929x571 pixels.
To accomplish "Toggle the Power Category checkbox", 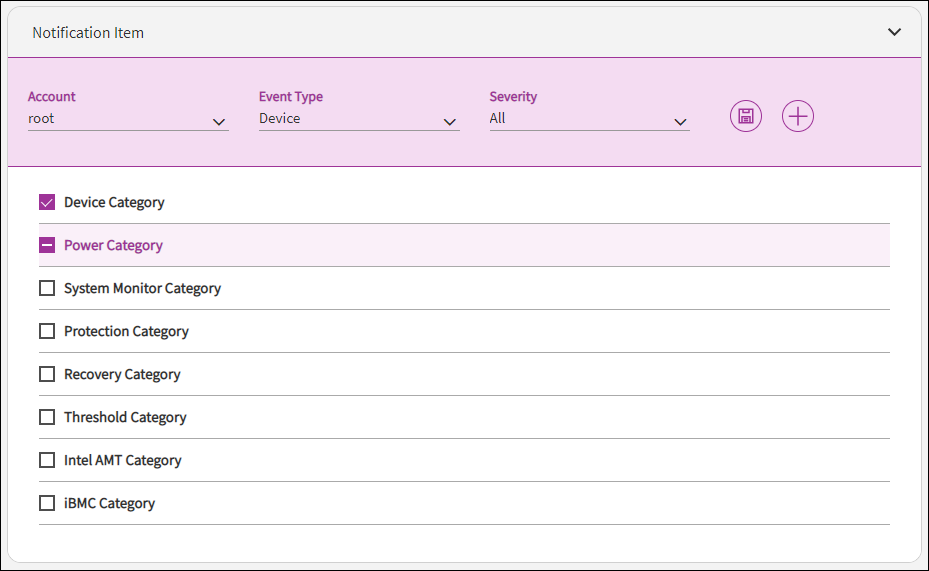I will tap(47, 245).
